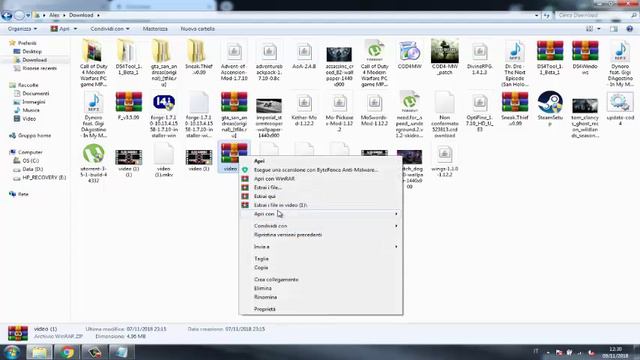
Task: Click the Masterizza toolbar button
Action: pyautogui.click(x=155, y=29)
